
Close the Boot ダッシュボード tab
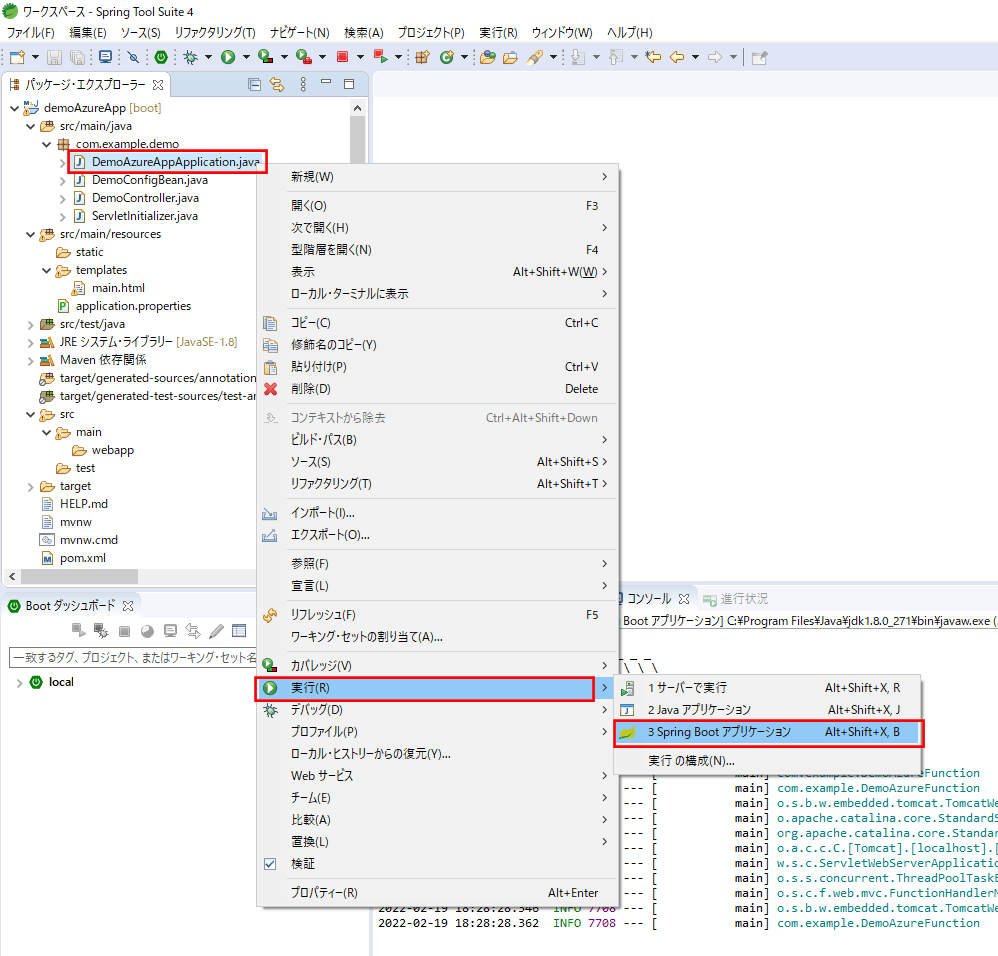(128, 606)
